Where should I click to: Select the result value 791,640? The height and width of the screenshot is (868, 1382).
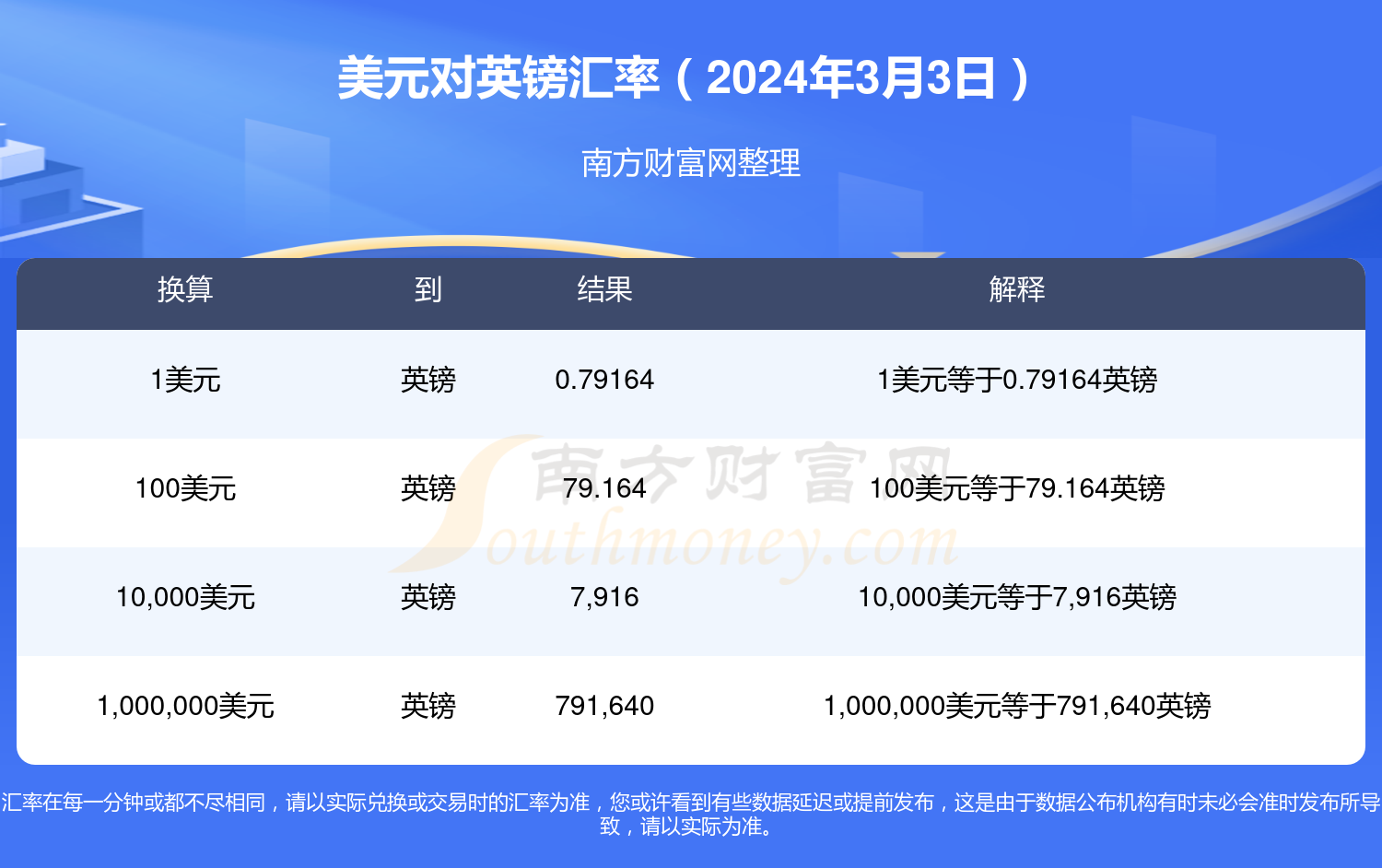(604, 706)
